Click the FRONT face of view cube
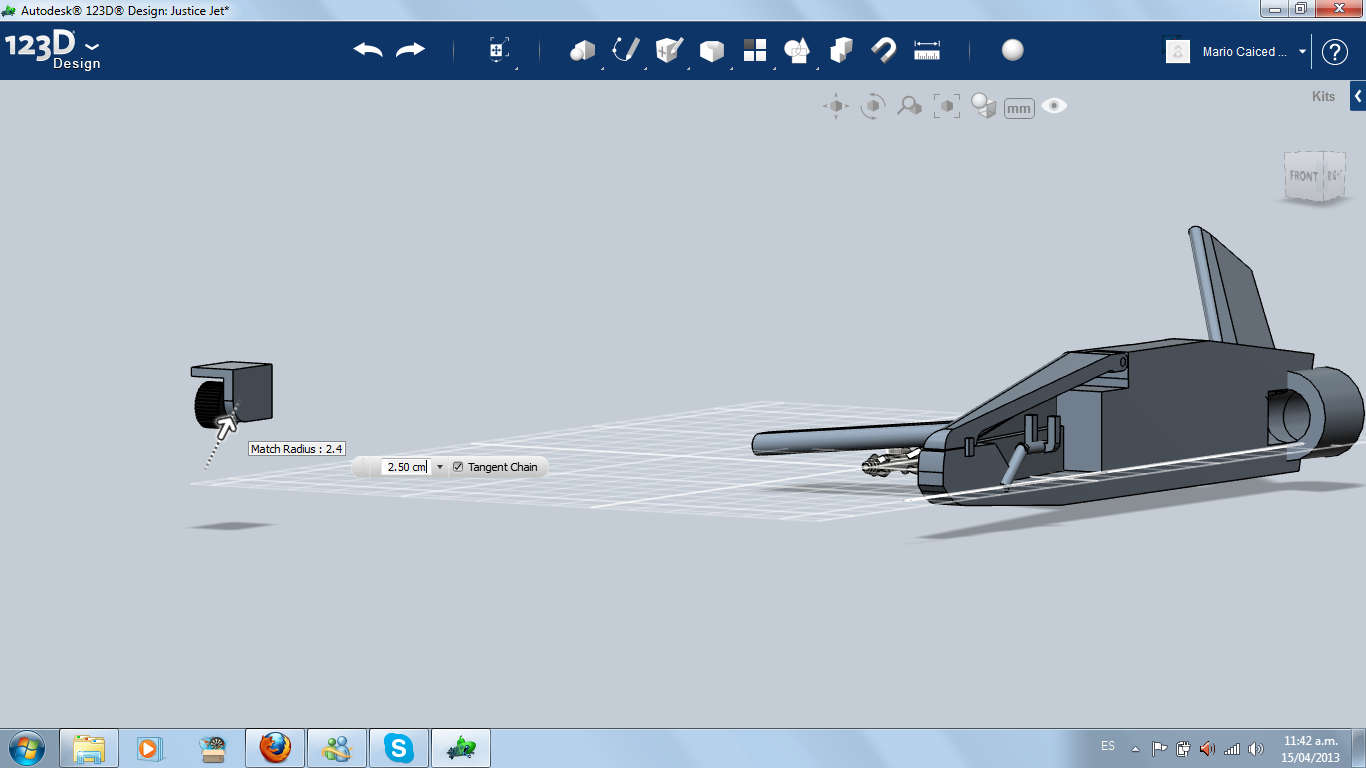 tap(1303, 176)
